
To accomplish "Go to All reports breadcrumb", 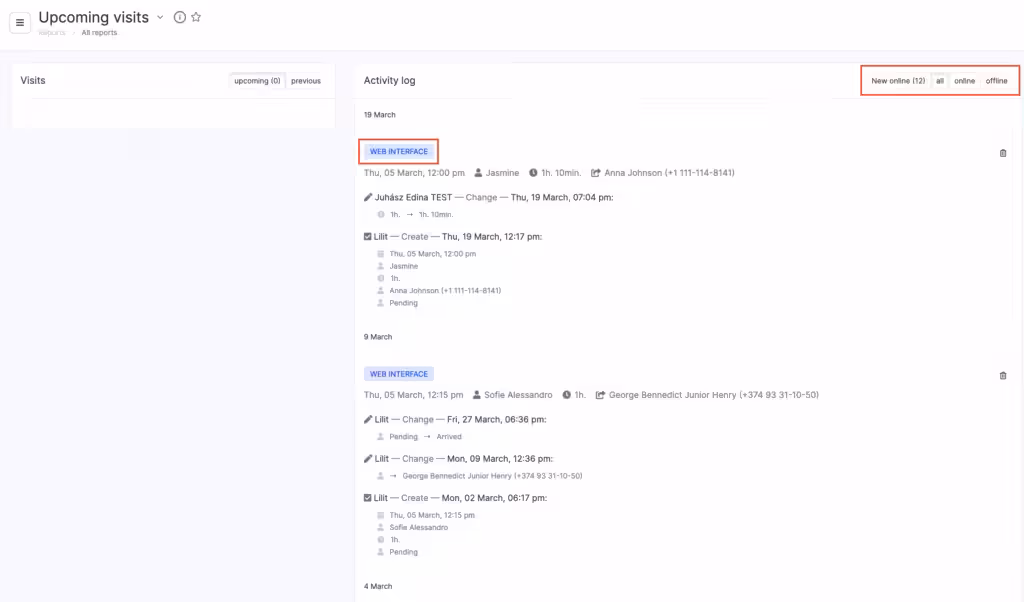I will click(99, 33).
